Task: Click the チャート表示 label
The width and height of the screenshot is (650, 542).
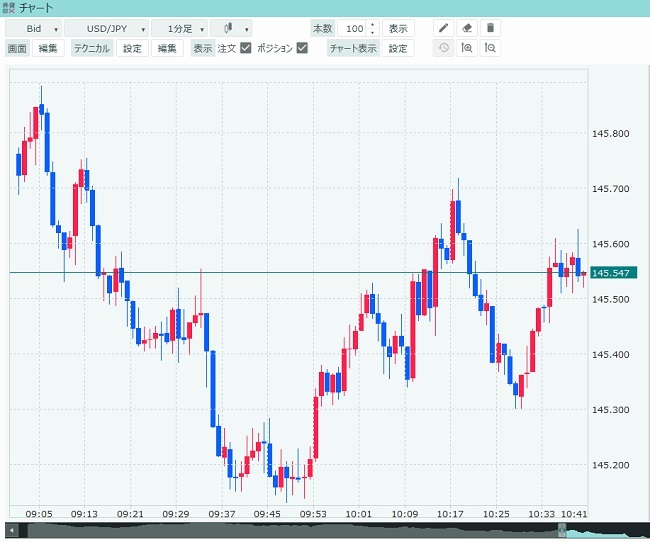Action: click(353, 49)
